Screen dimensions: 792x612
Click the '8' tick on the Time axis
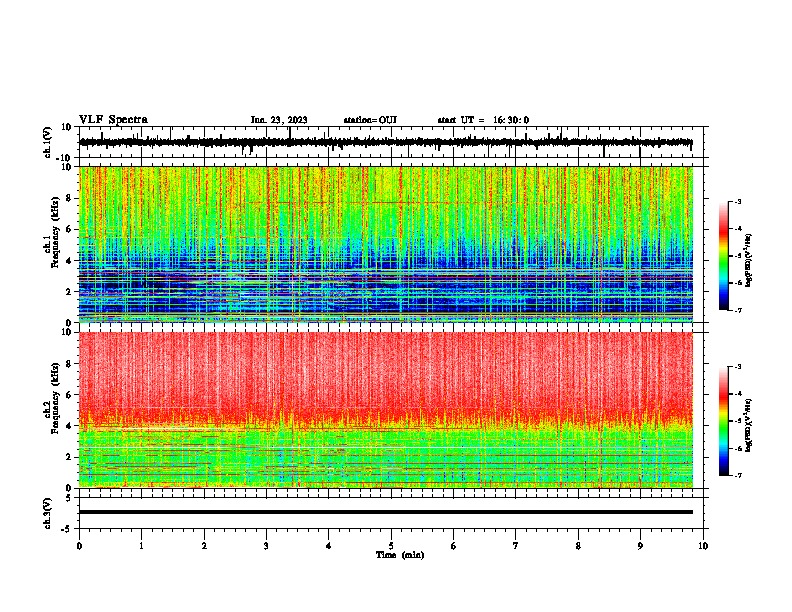(x=578, y=546)
